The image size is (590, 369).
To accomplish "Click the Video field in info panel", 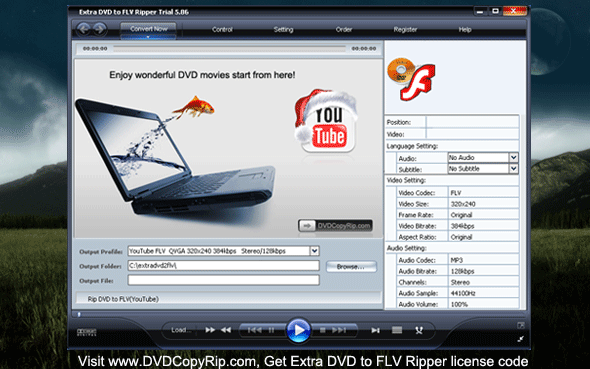I will (472, 134).
